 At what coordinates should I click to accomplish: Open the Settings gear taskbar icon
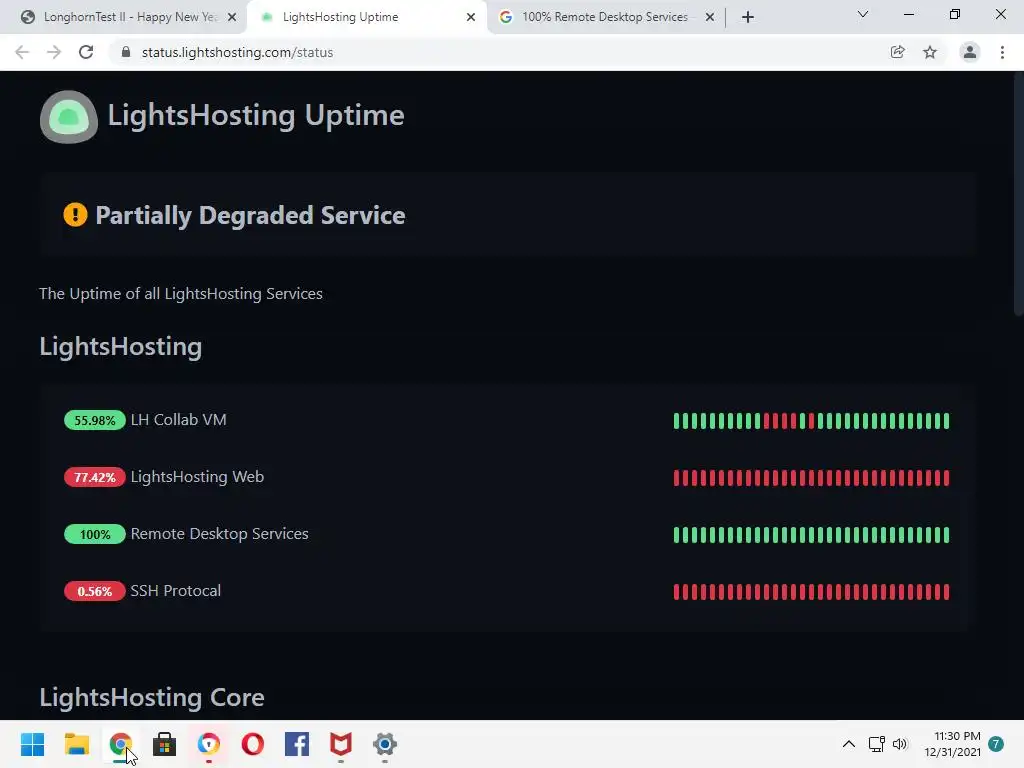(x=385, y=744)
